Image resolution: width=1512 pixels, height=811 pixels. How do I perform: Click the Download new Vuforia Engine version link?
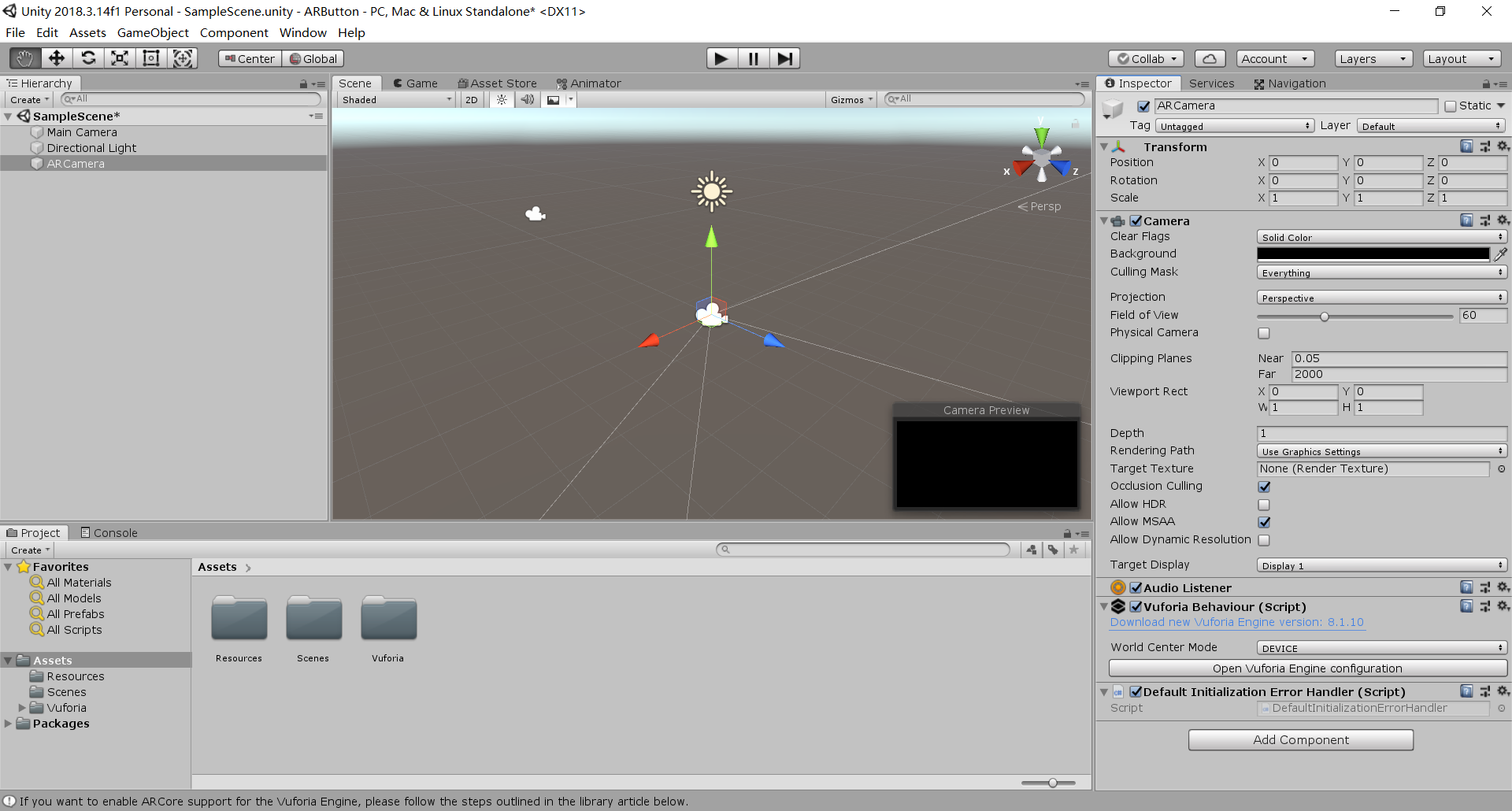(1236, 622)
